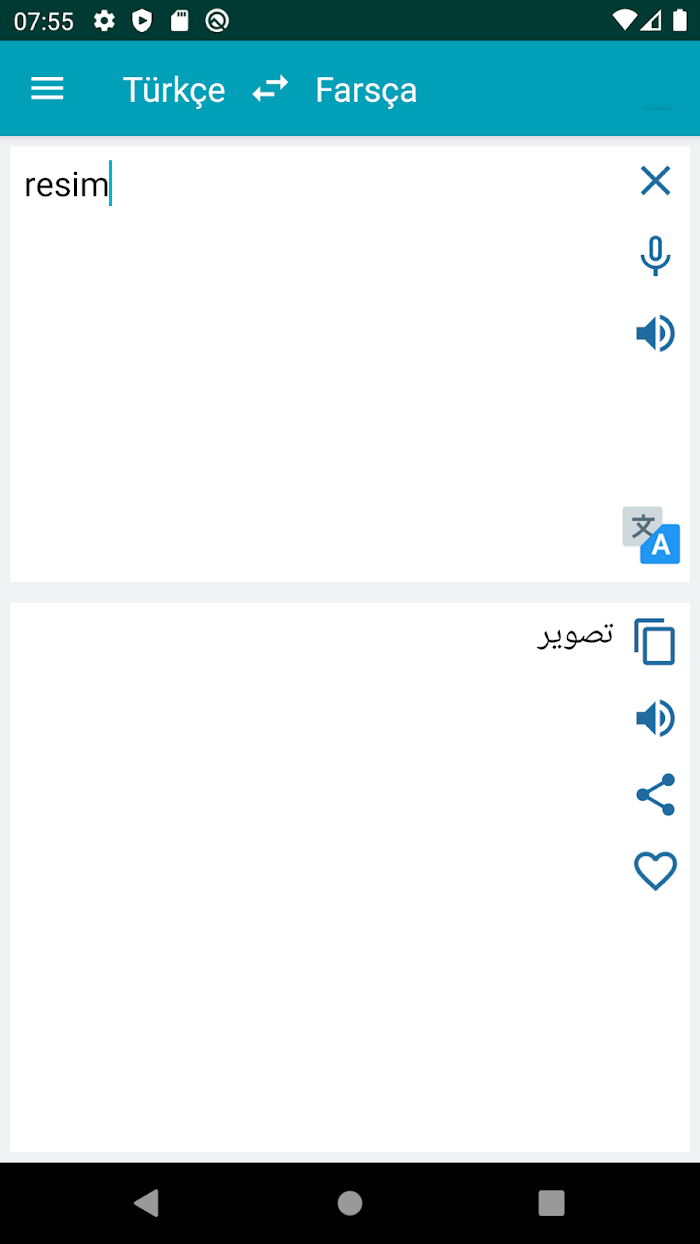700x1244 pixels.
Task: Tap the settings gear in status bar
Action: [105, 20]
